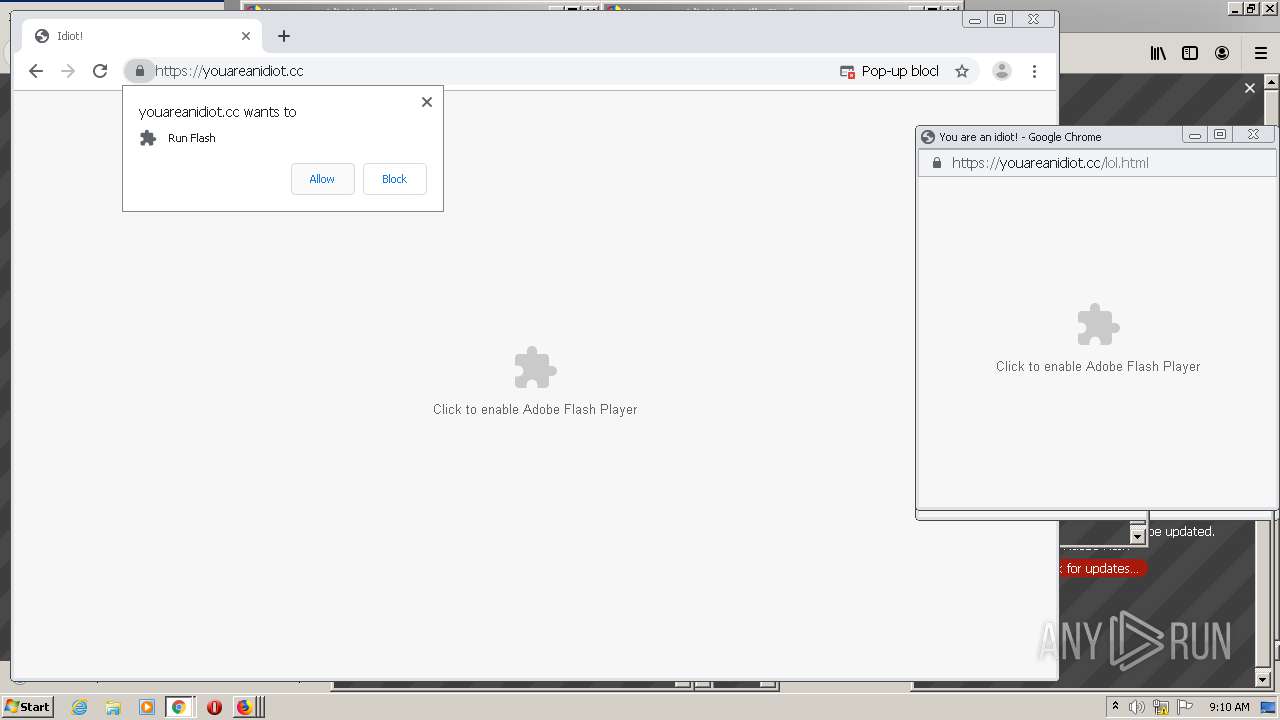Switch to Firefox taskbar button

pos(247,707)
